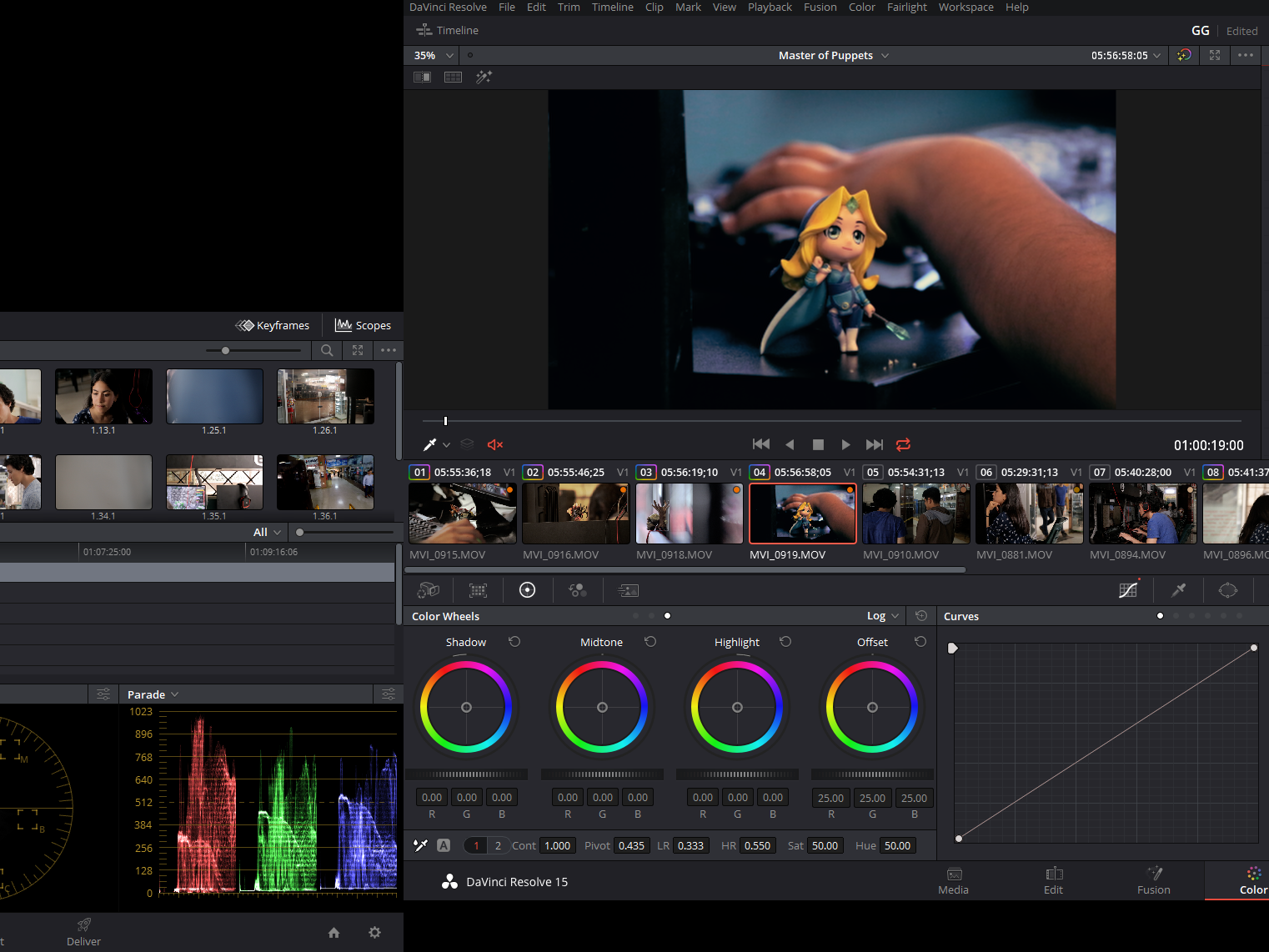Click the Sat 50.00 value field

coord(825,845)
